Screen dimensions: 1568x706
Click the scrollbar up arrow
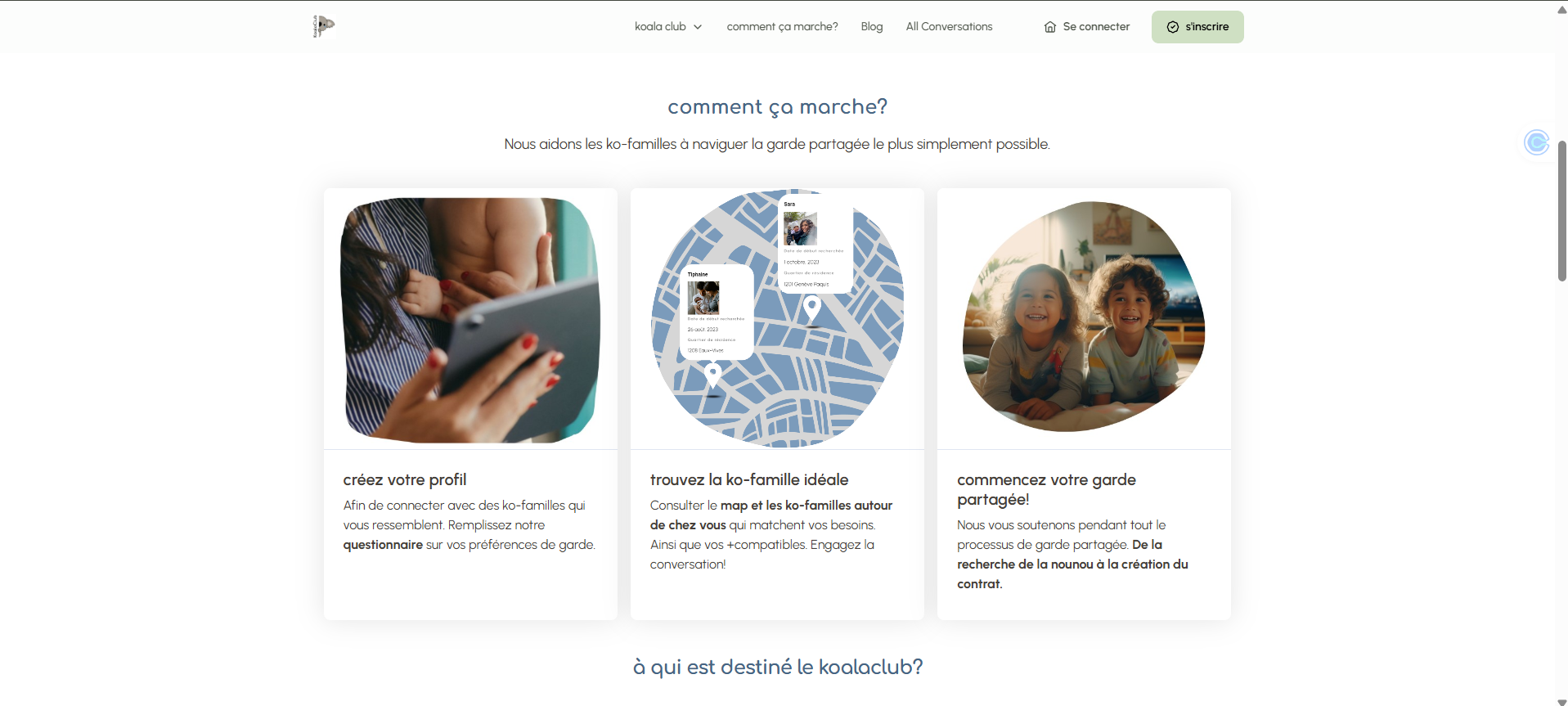1561,10
